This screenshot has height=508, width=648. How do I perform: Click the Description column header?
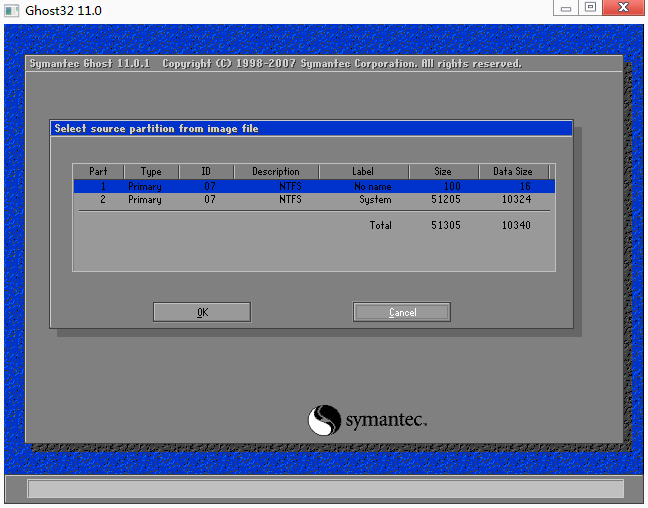click(x=276, y=172)
